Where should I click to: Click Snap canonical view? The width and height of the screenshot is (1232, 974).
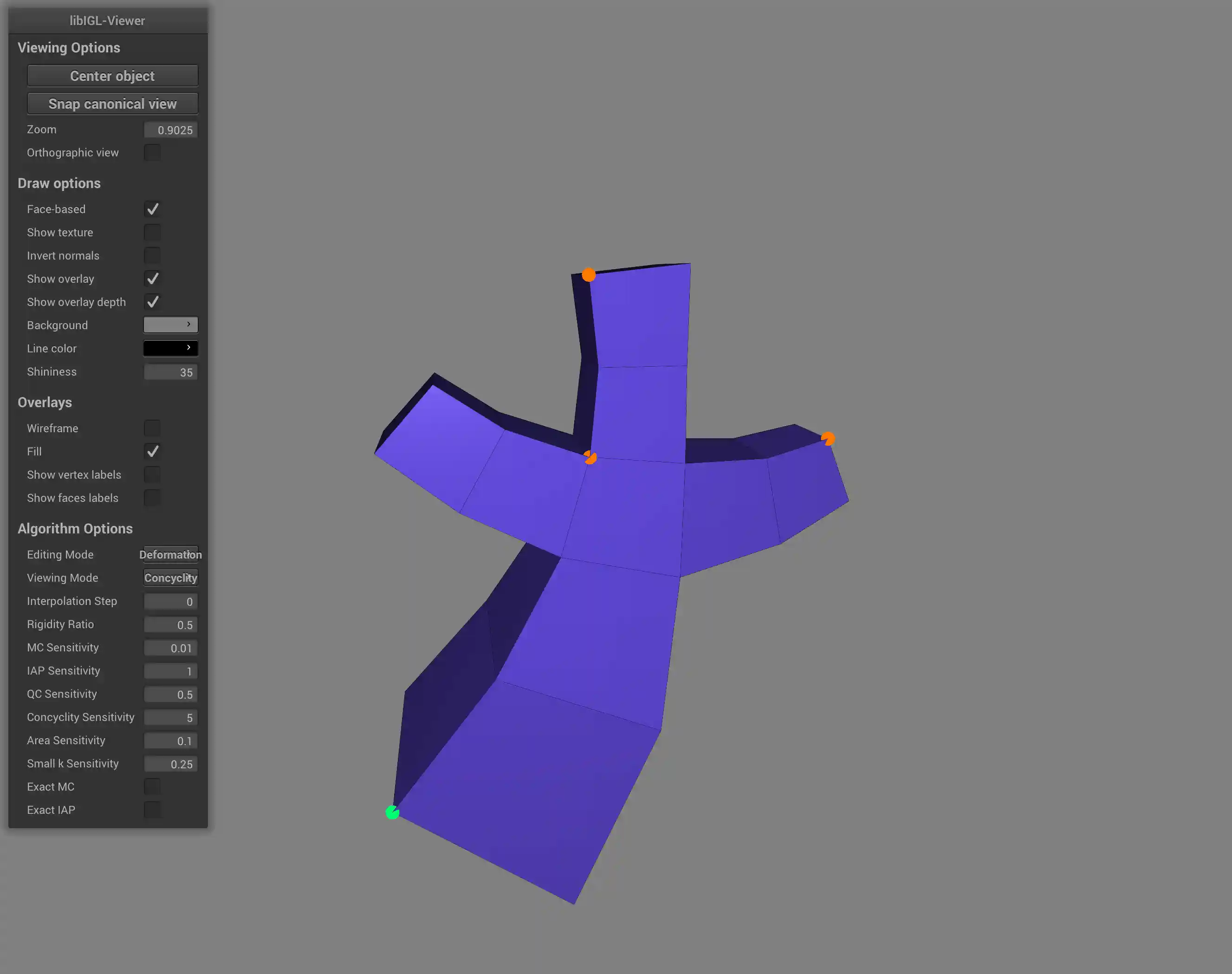click(x=112, y=103)
